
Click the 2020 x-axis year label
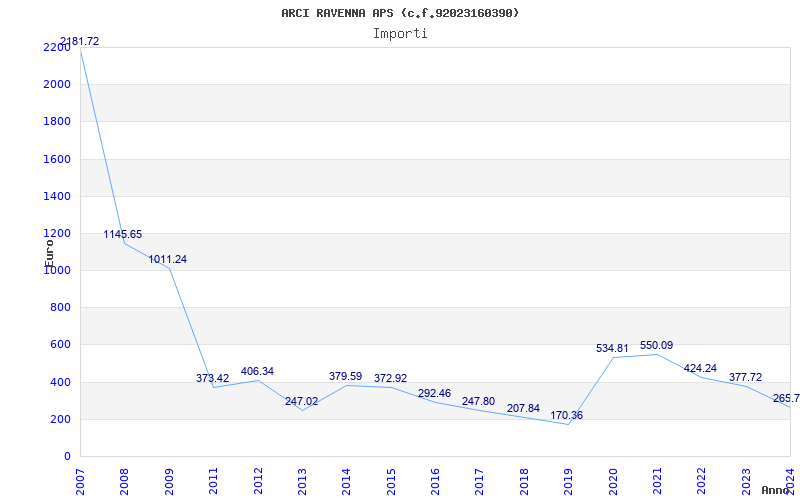[x=613, y=481]
